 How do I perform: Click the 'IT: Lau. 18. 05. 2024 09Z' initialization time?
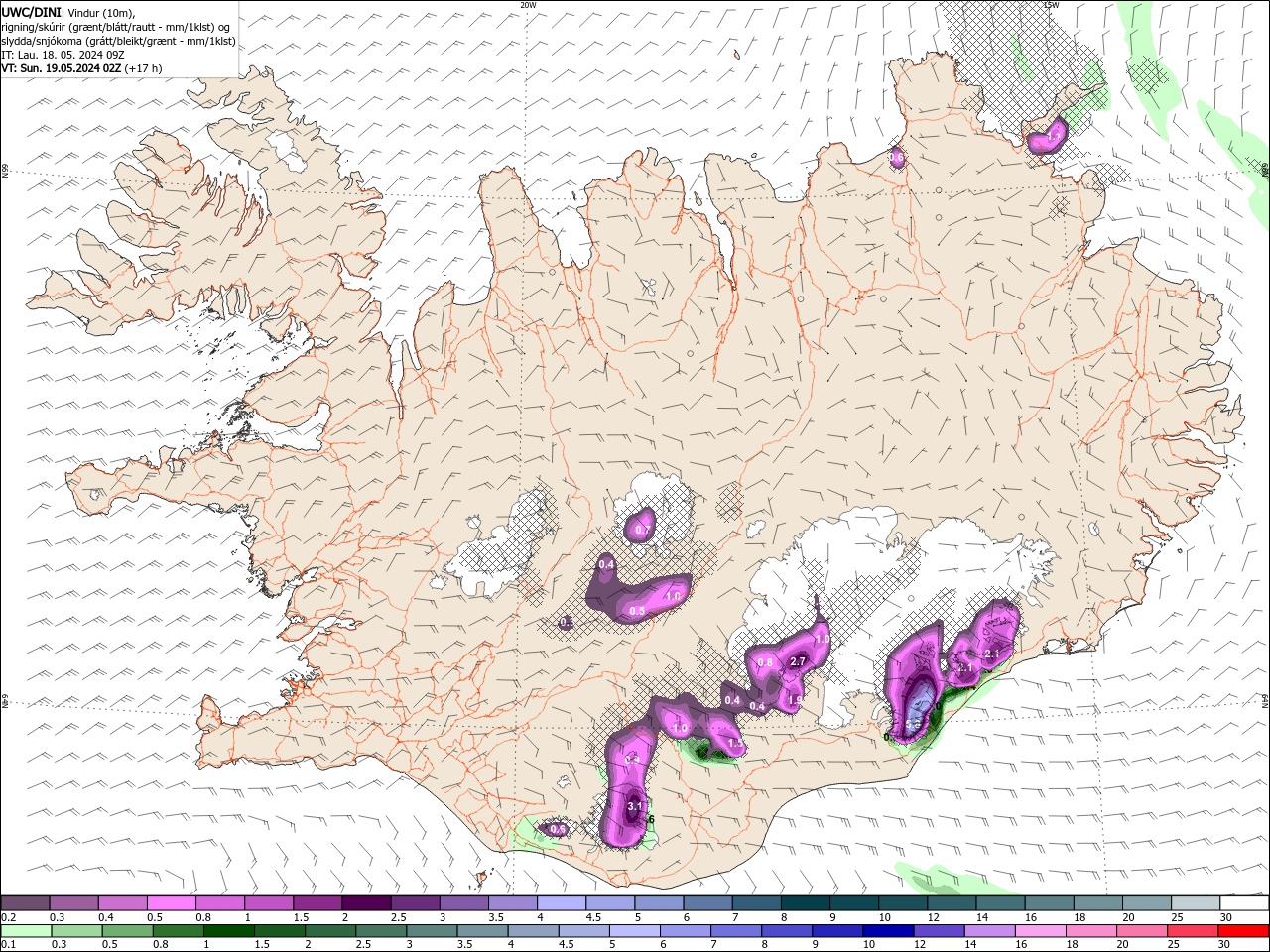[62, 55]
